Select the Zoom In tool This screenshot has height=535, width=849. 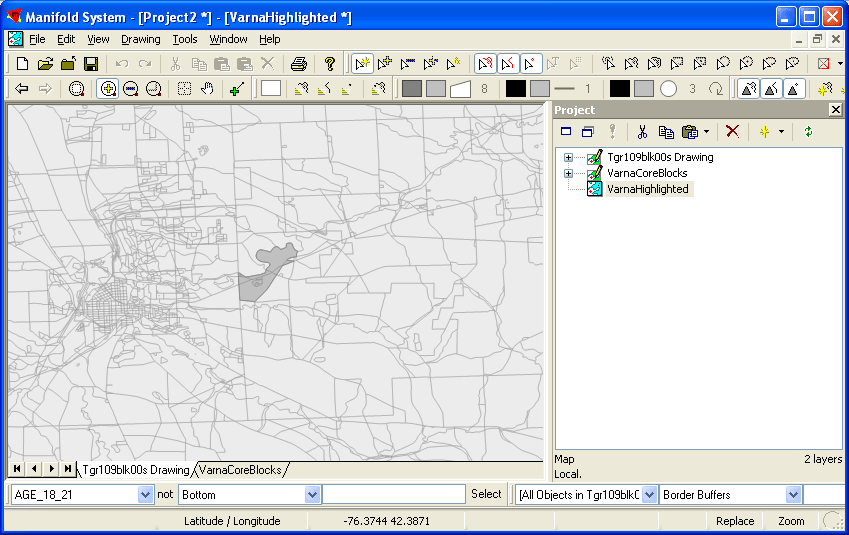[108, 89]
